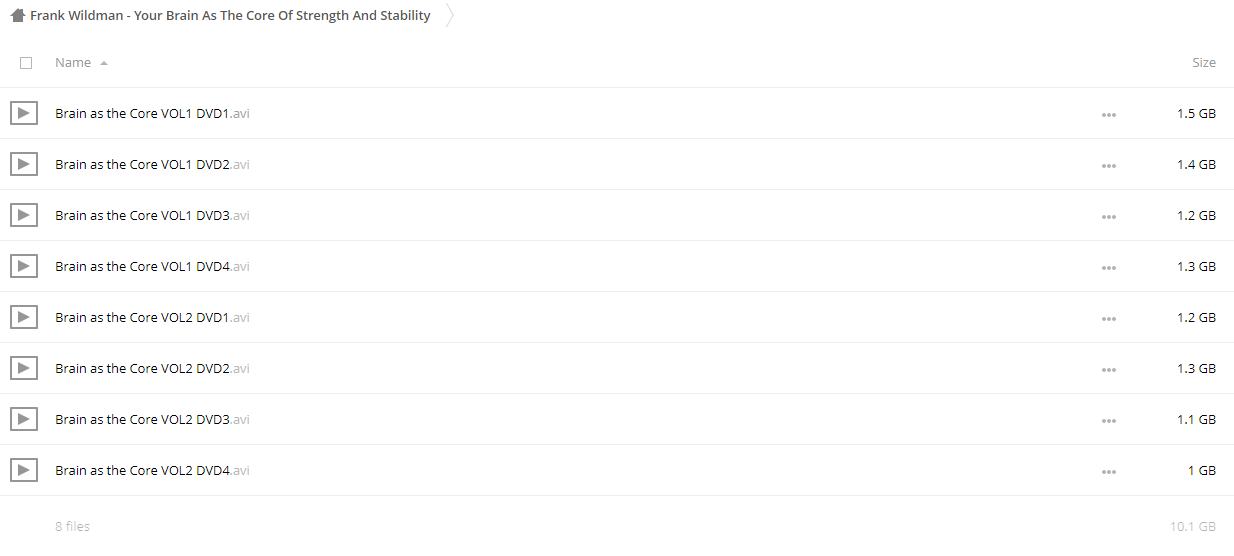Click the play icon for VOL2 DVD2

[x=24, y=368]
